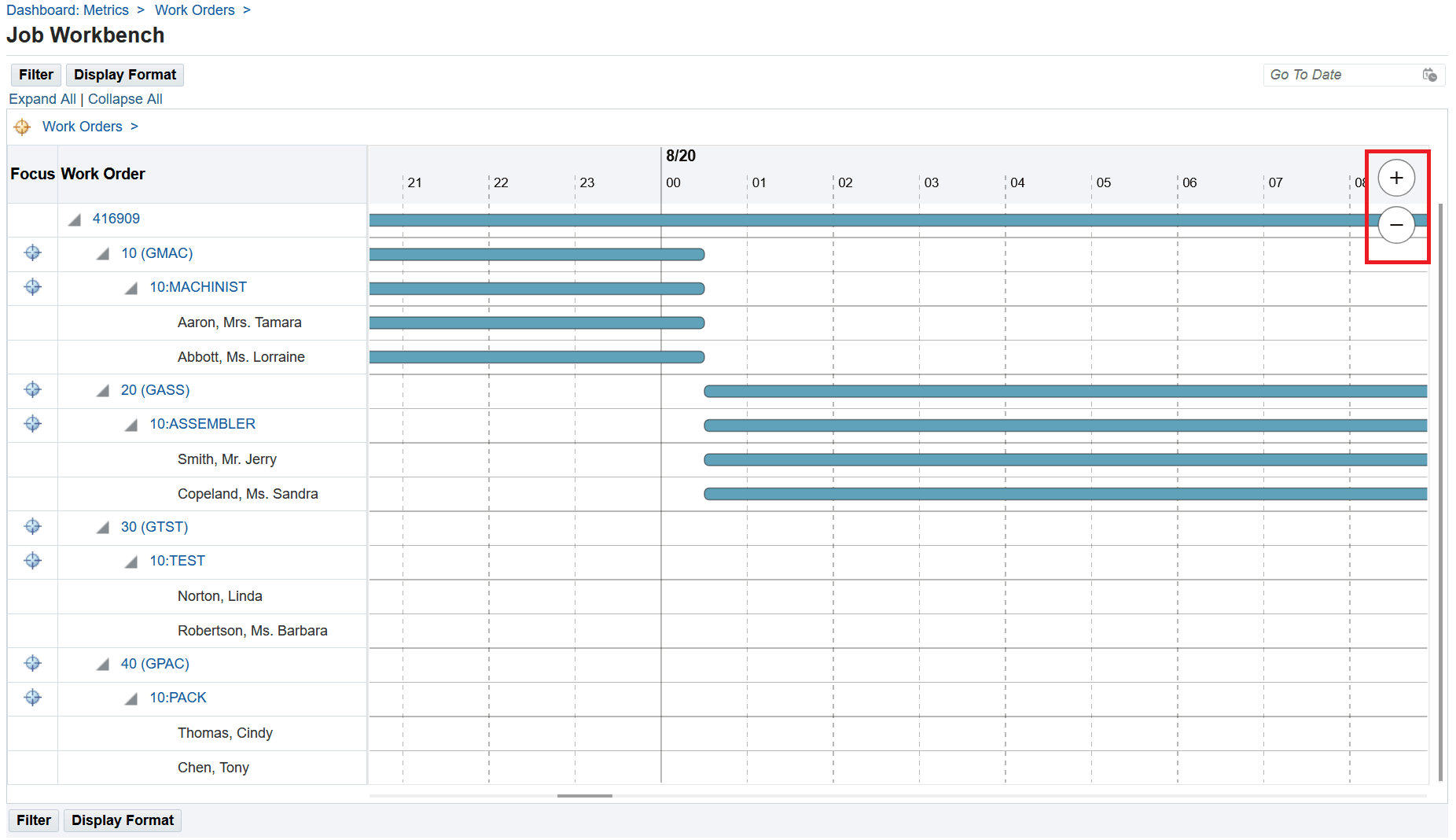Open the 10:PACK link
This screenshot has width=1456, height=840.
(178, 698)
